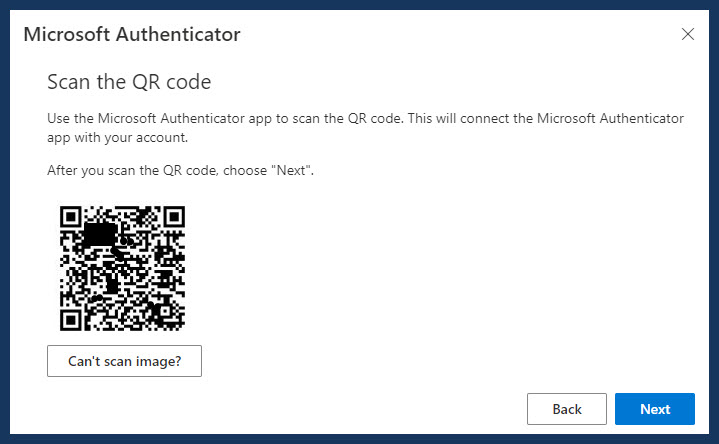Open the "Can't scan image?" option
Viewport: 719px width, 444px height.
(124, 361)
